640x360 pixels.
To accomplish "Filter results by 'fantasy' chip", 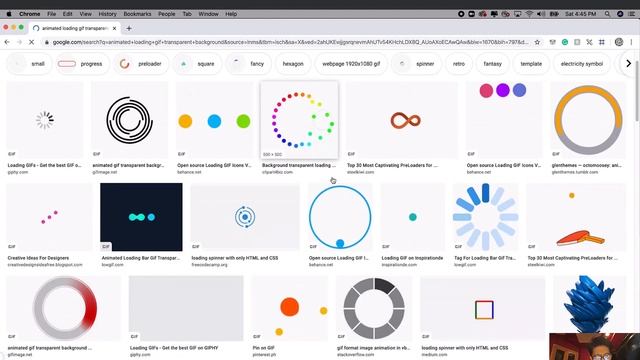I will (493, 64).
